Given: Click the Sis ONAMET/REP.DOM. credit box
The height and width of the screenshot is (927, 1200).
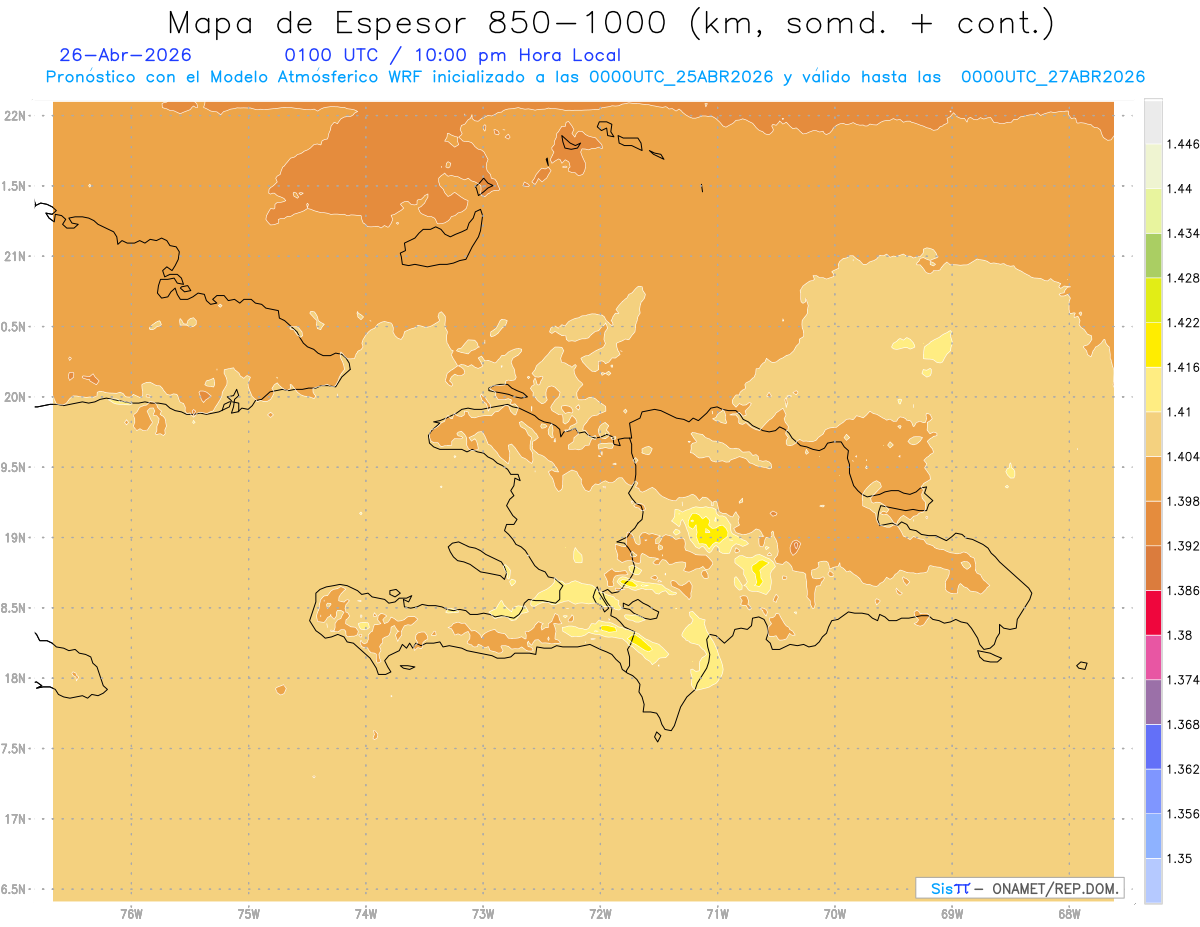Looking at the screenshot, I should 1020,888.
